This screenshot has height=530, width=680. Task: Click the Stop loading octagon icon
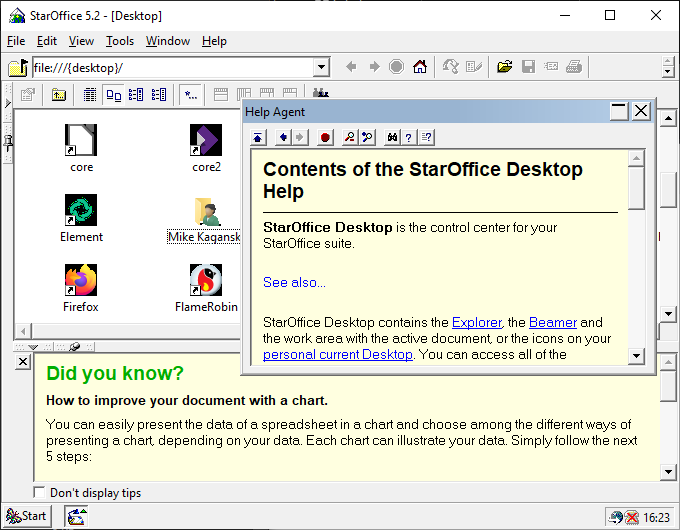click(396, 67)
